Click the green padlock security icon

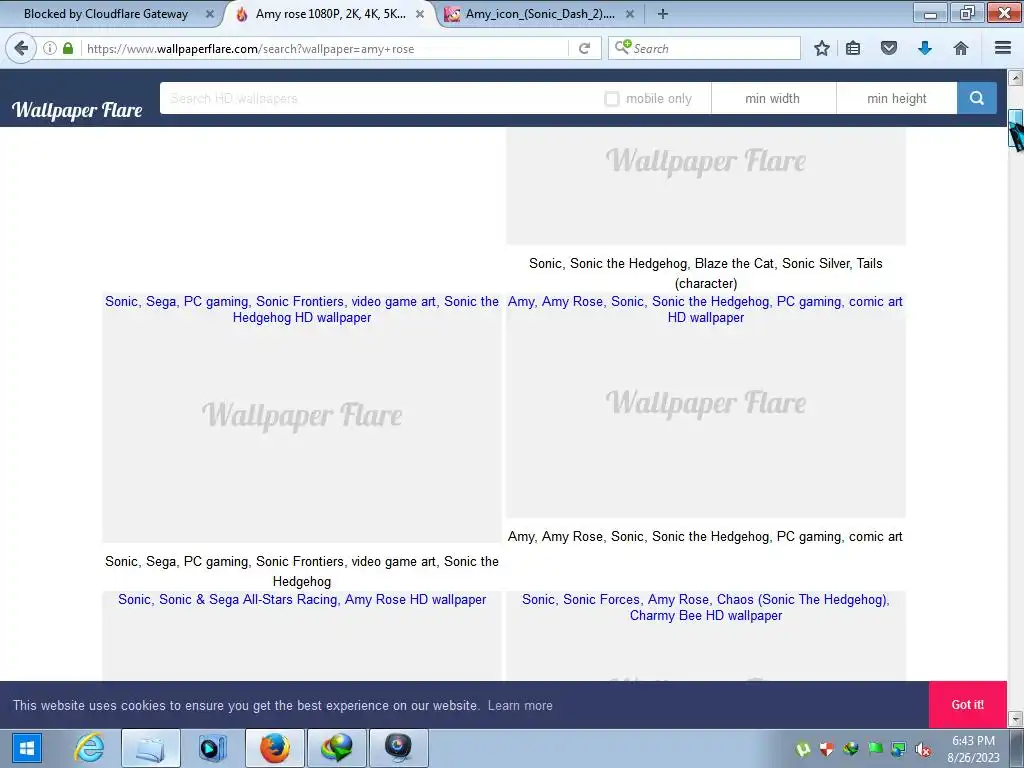68,48
